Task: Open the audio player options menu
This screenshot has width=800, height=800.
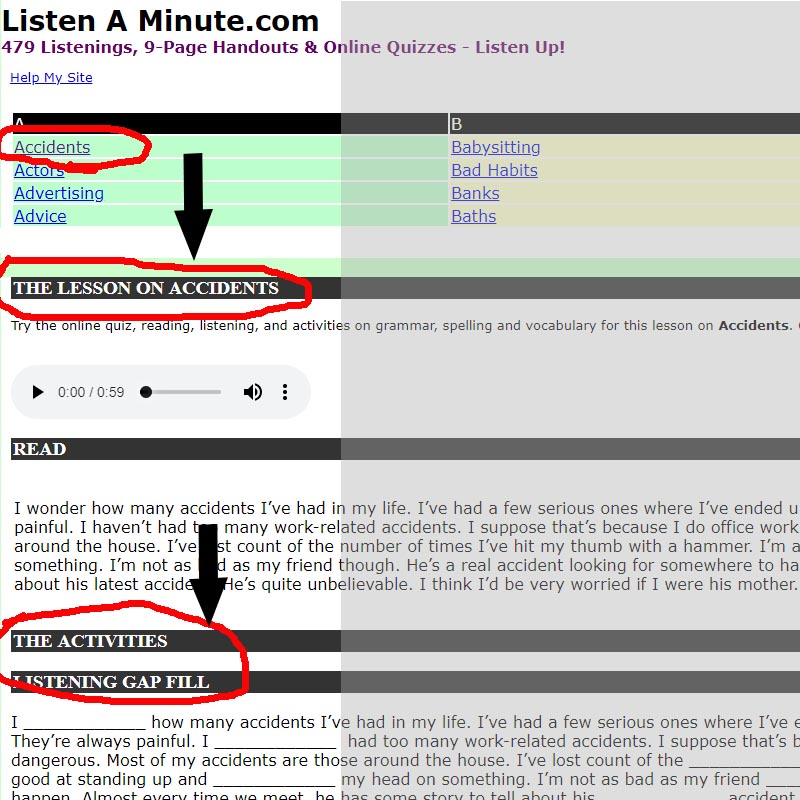Action: click(x=285, y=392)
